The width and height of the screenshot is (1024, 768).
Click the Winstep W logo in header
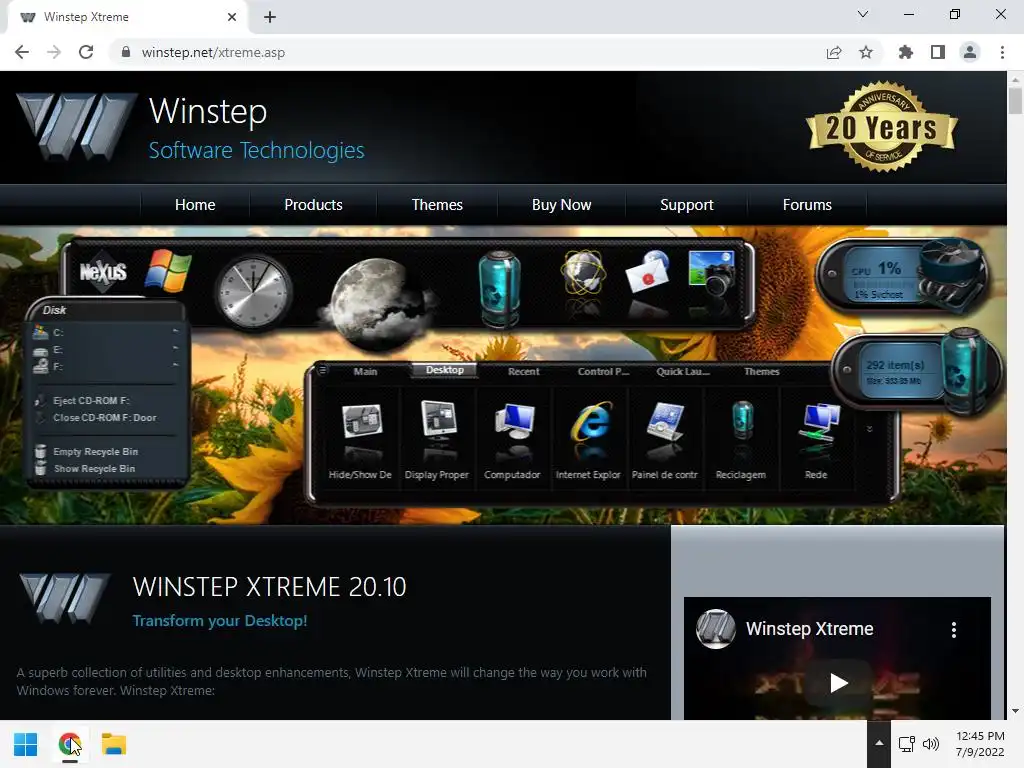[x=76, y=127]
